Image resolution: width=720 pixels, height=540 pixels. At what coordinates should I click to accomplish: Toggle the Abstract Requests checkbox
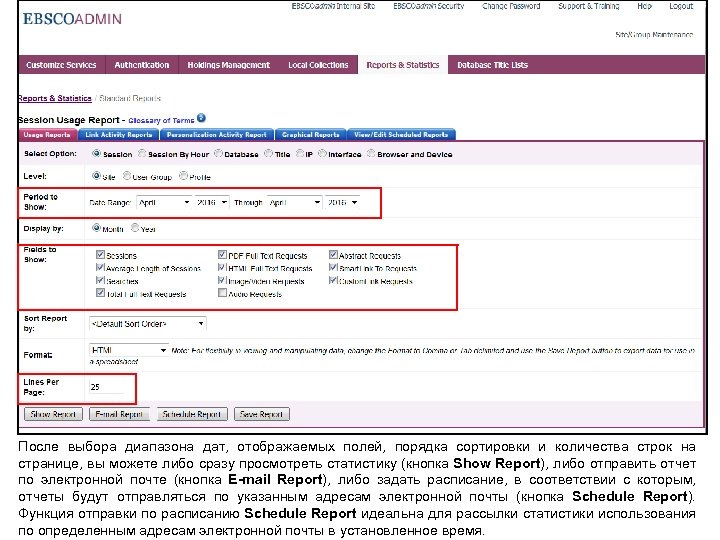(x=333, y=254)
